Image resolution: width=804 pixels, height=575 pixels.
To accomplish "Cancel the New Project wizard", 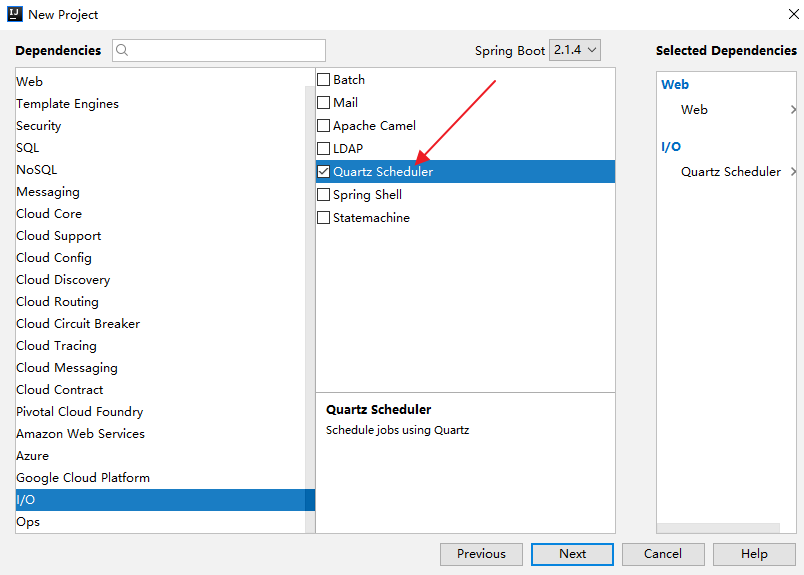I will (663, 554).
